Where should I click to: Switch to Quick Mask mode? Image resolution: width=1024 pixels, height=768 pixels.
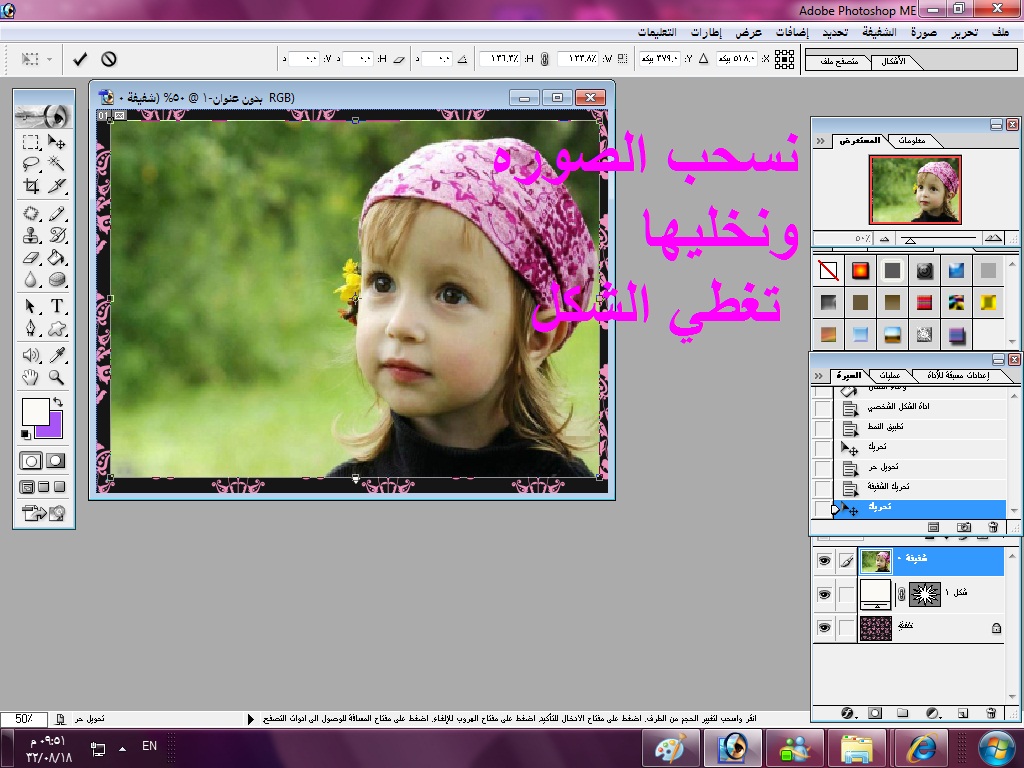point(56,461)
